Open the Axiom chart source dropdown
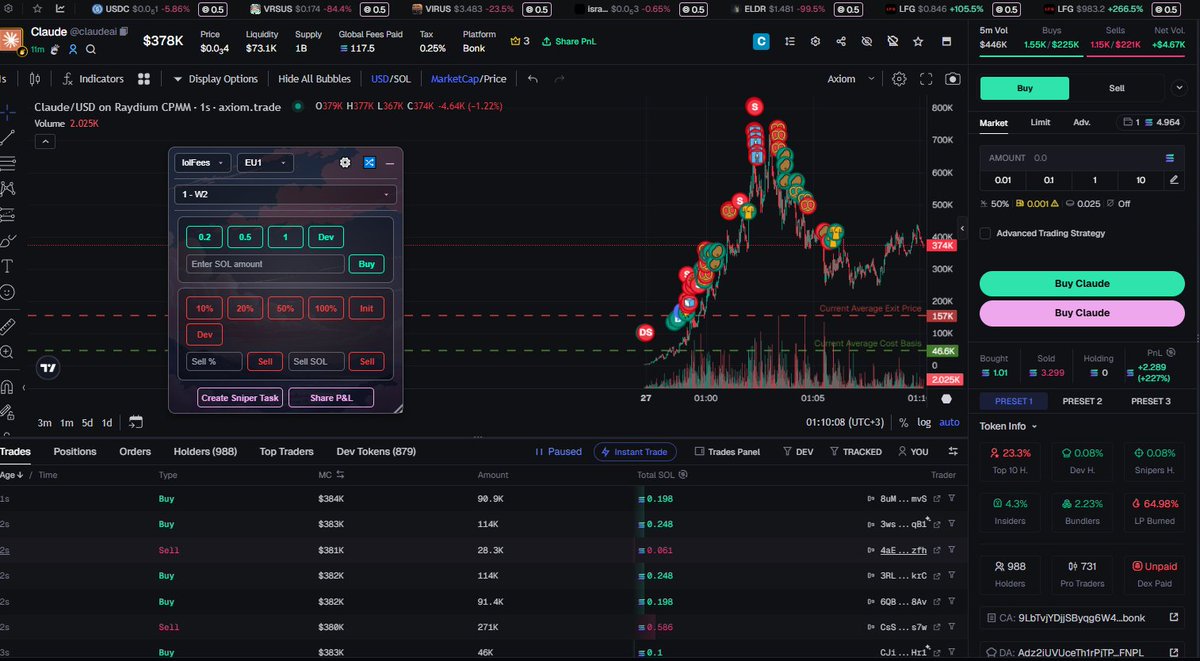 point(851,79)
